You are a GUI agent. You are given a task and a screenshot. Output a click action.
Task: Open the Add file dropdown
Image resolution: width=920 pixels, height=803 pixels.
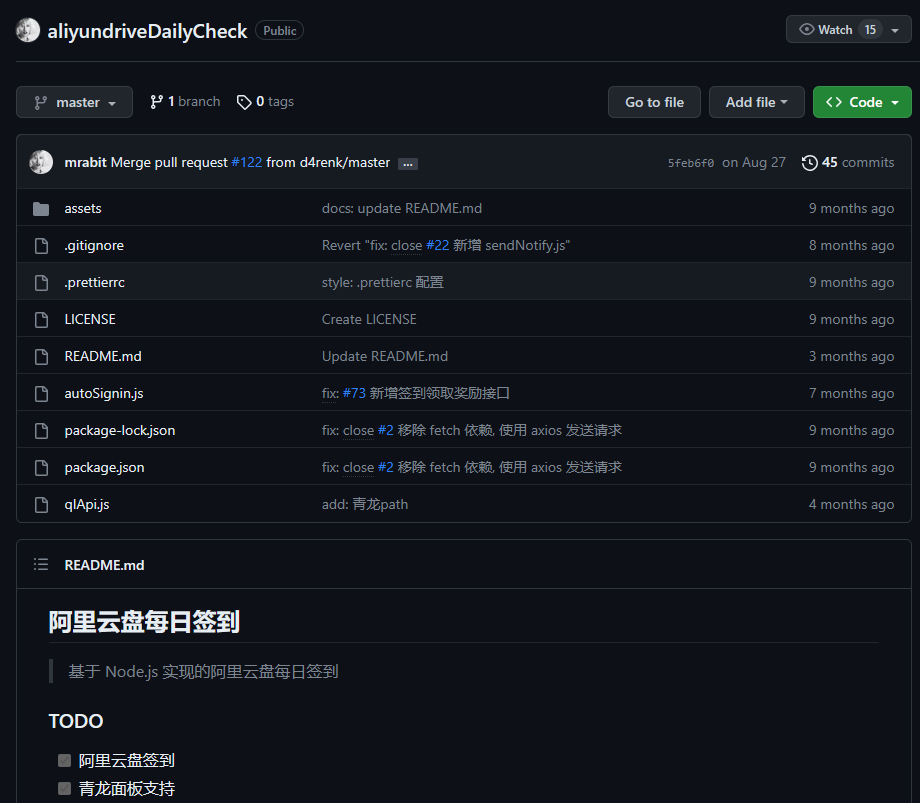[756, 102]
